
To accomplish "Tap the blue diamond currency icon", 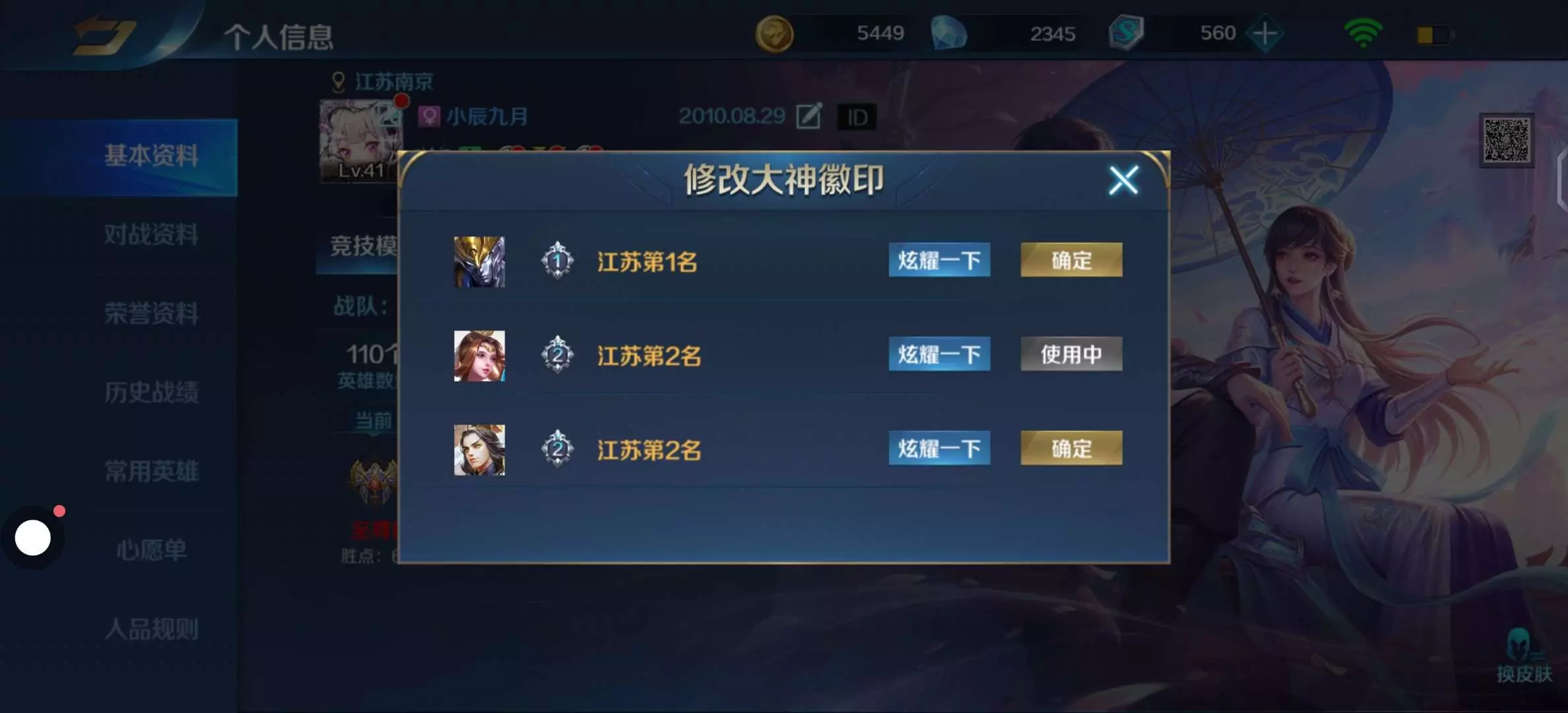I will [x=948, y=34].
